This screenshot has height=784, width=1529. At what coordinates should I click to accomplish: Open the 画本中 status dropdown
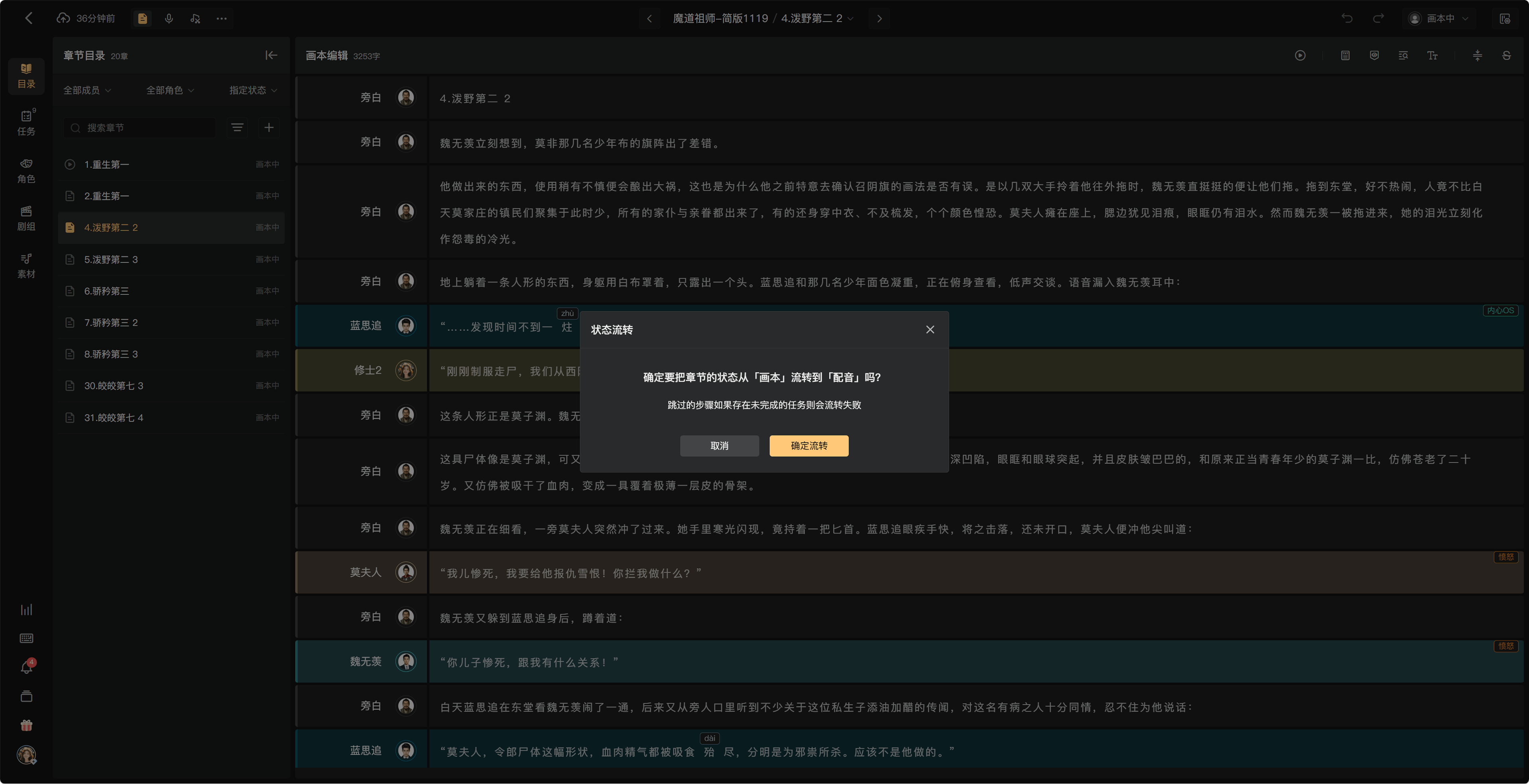click(x=1439, y=18)
